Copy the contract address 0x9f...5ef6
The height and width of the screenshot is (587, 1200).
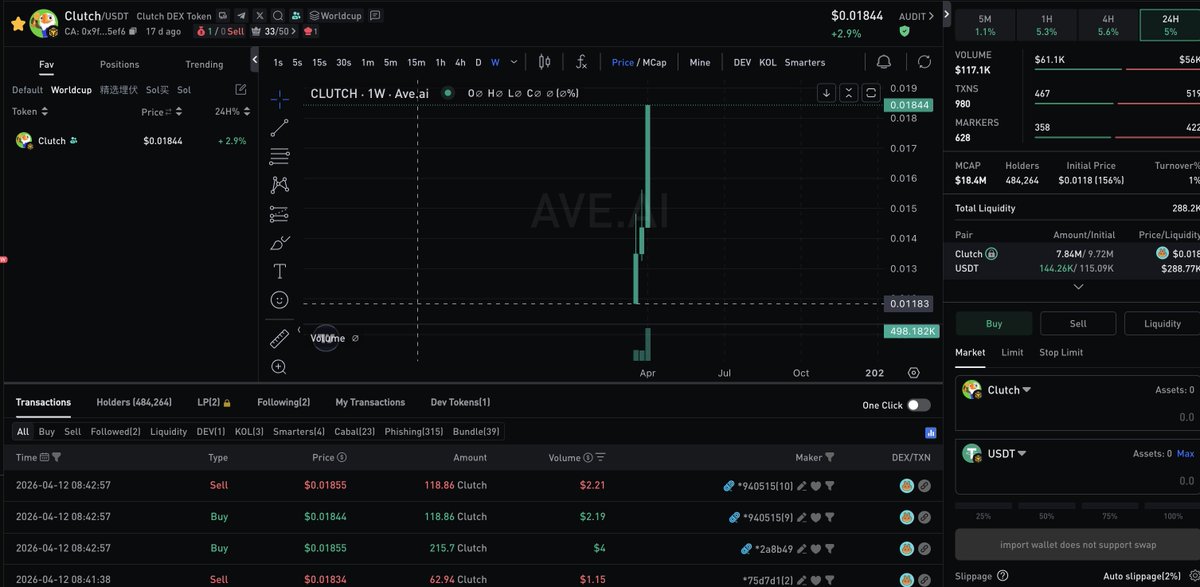[133, 31]
